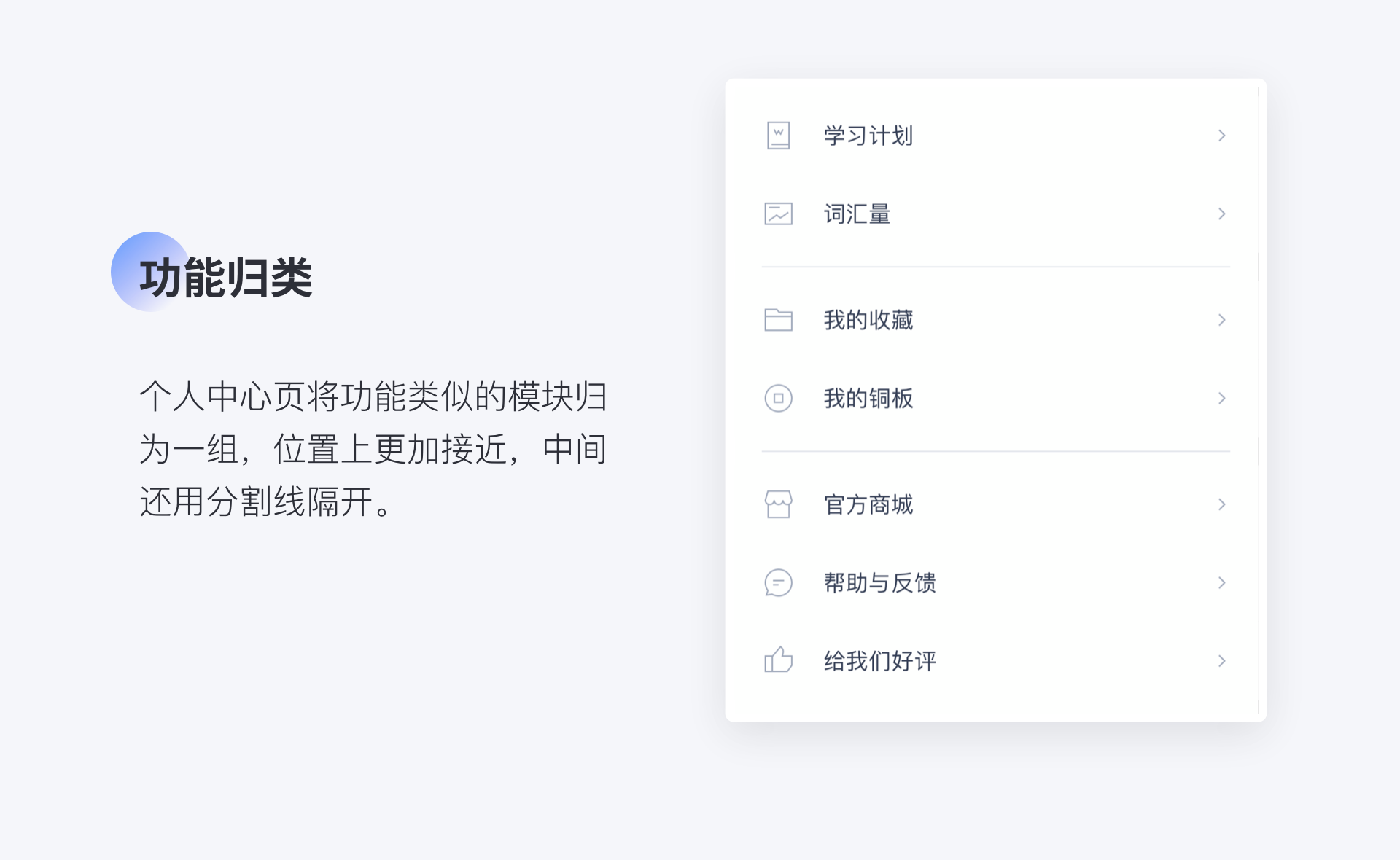This screenshot has width=1400, height=860.
Task: Click the official store shop icon
Action: [x=778, y=504]
